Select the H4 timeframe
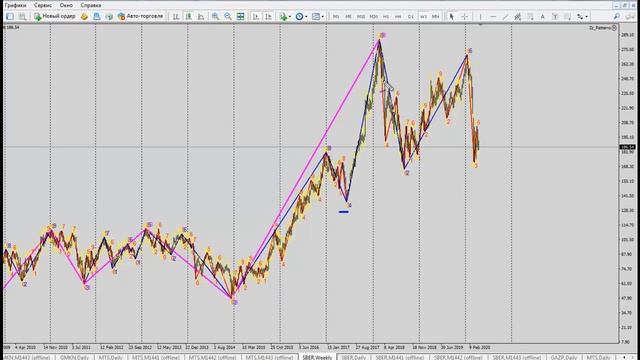Viewport: 640px width, 360px height. click(398, 16)
